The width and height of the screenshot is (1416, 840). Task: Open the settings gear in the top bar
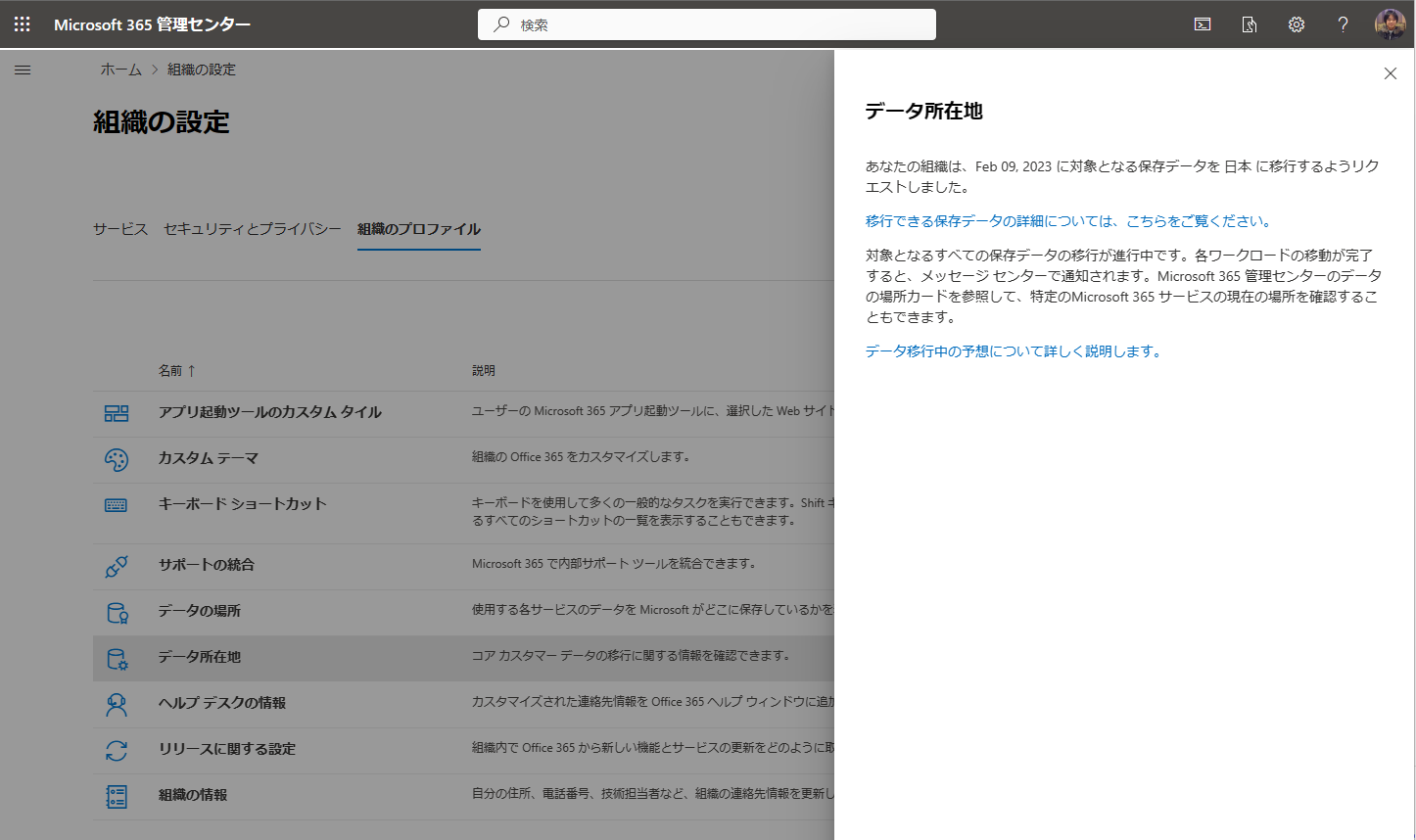pos(1296,23)
